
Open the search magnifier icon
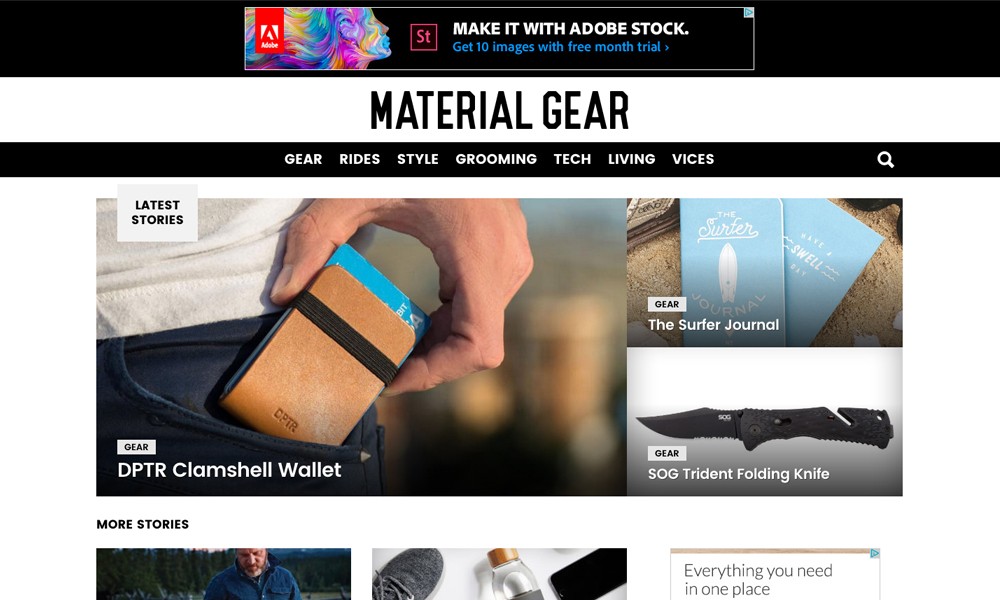click(885, 159)
